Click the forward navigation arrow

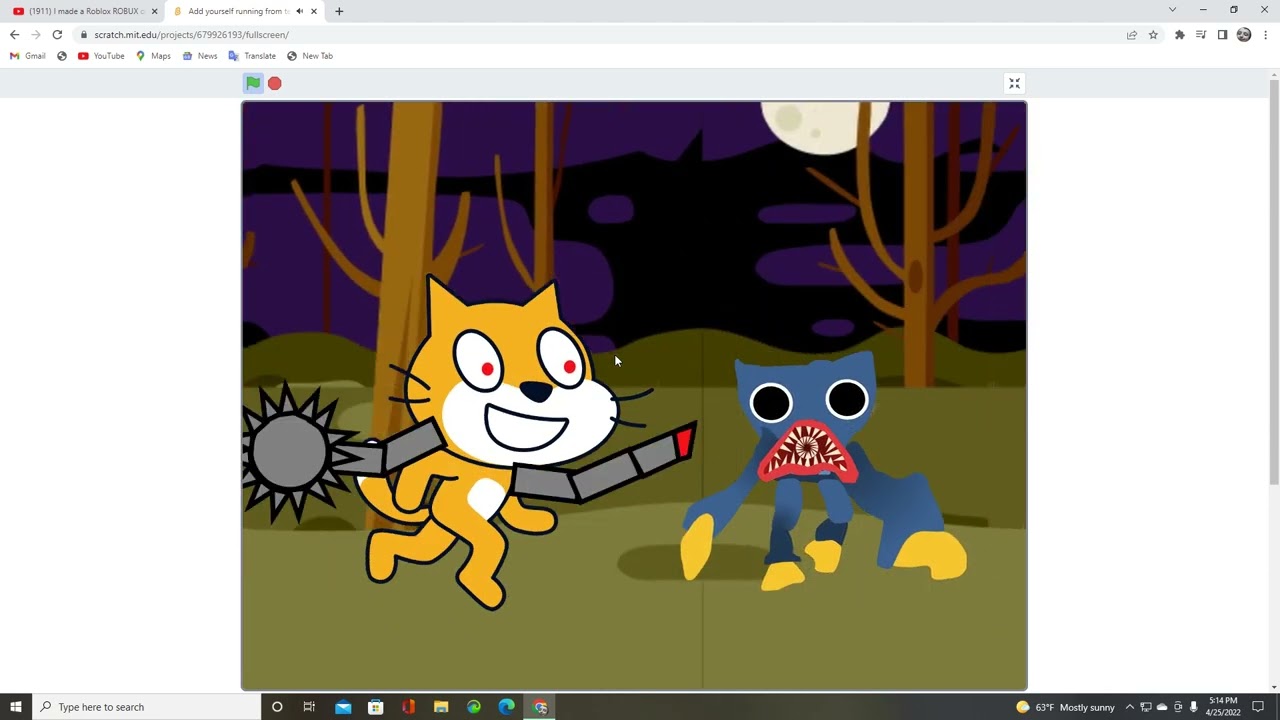coord(36,35)
